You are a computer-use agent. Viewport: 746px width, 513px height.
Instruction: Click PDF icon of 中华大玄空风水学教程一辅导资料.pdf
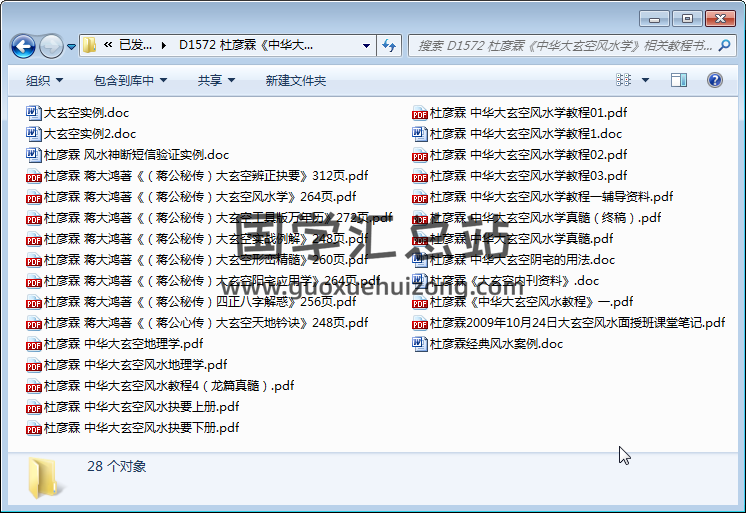coord(420,197)
